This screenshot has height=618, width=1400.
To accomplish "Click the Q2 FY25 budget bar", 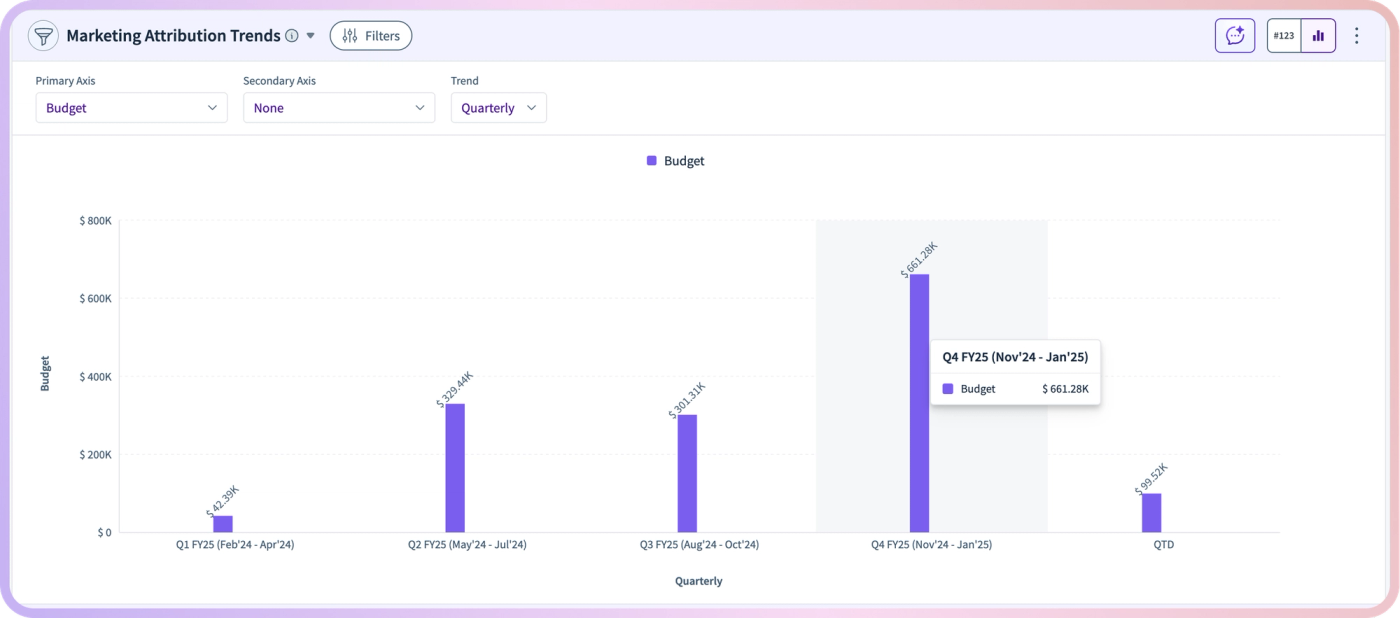I will pyautogui.click(x=455, y=468).
